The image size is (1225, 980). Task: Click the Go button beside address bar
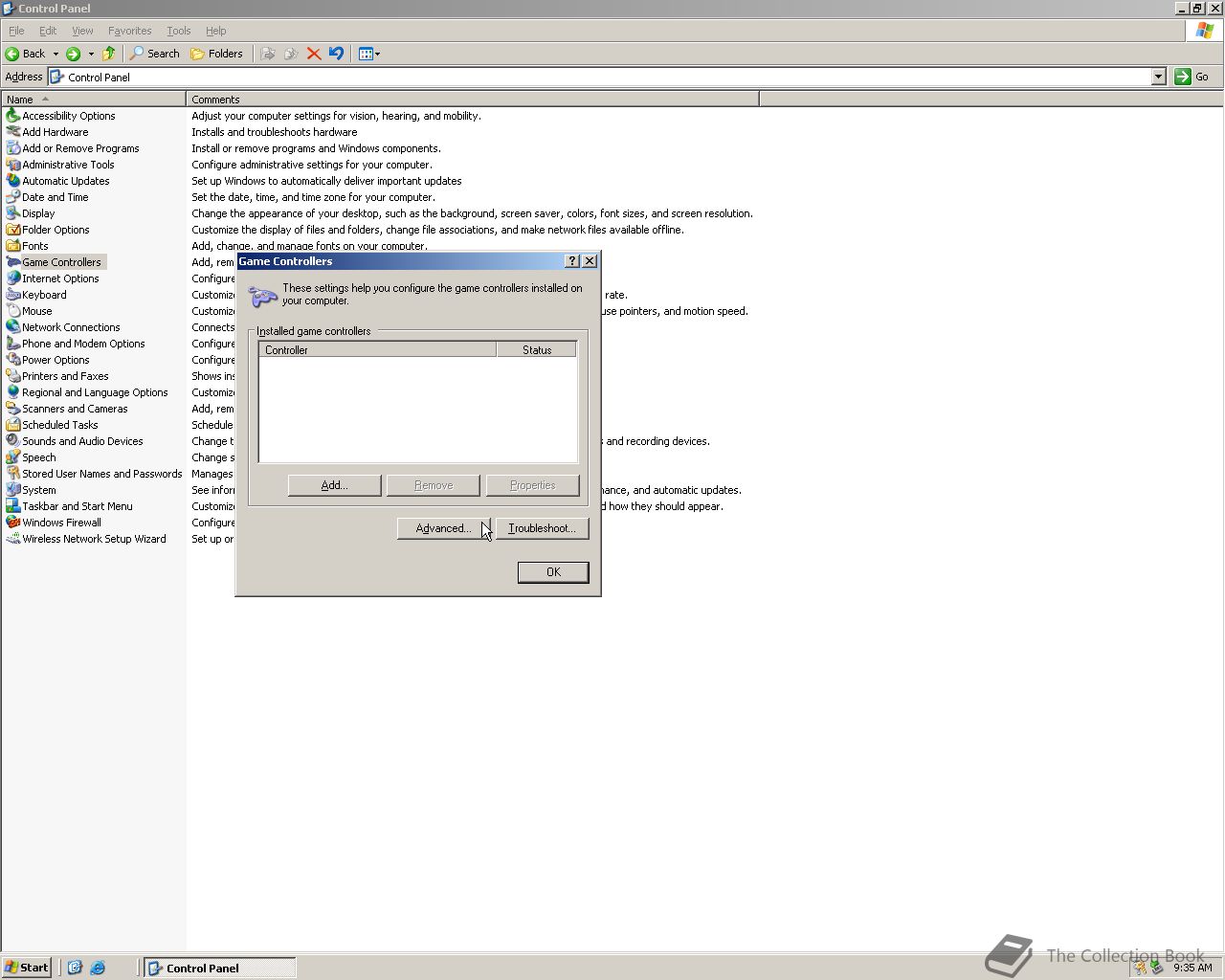1194,77
